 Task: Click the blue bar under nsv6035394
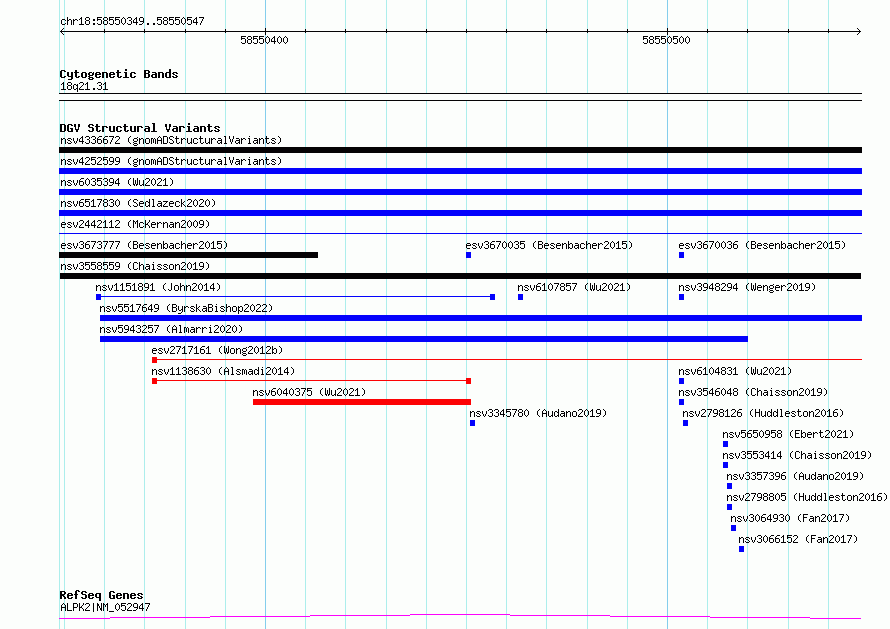(x=460, y=192)
